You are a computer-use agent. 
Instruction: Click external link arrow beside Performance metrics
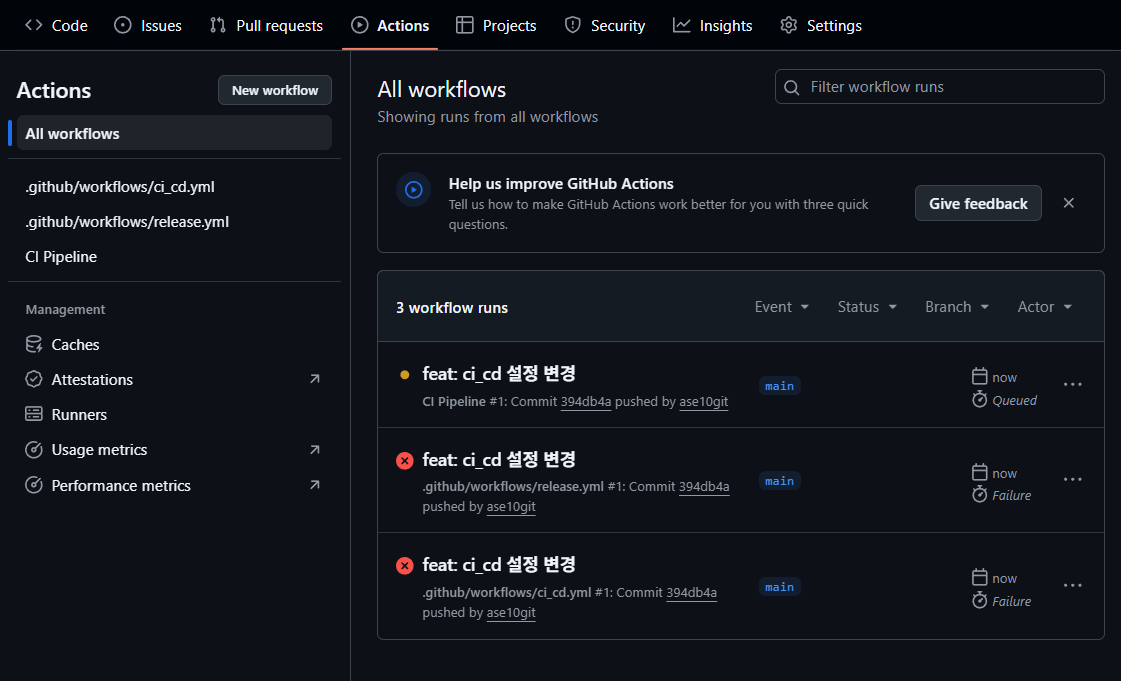click(x=315, y=484)
